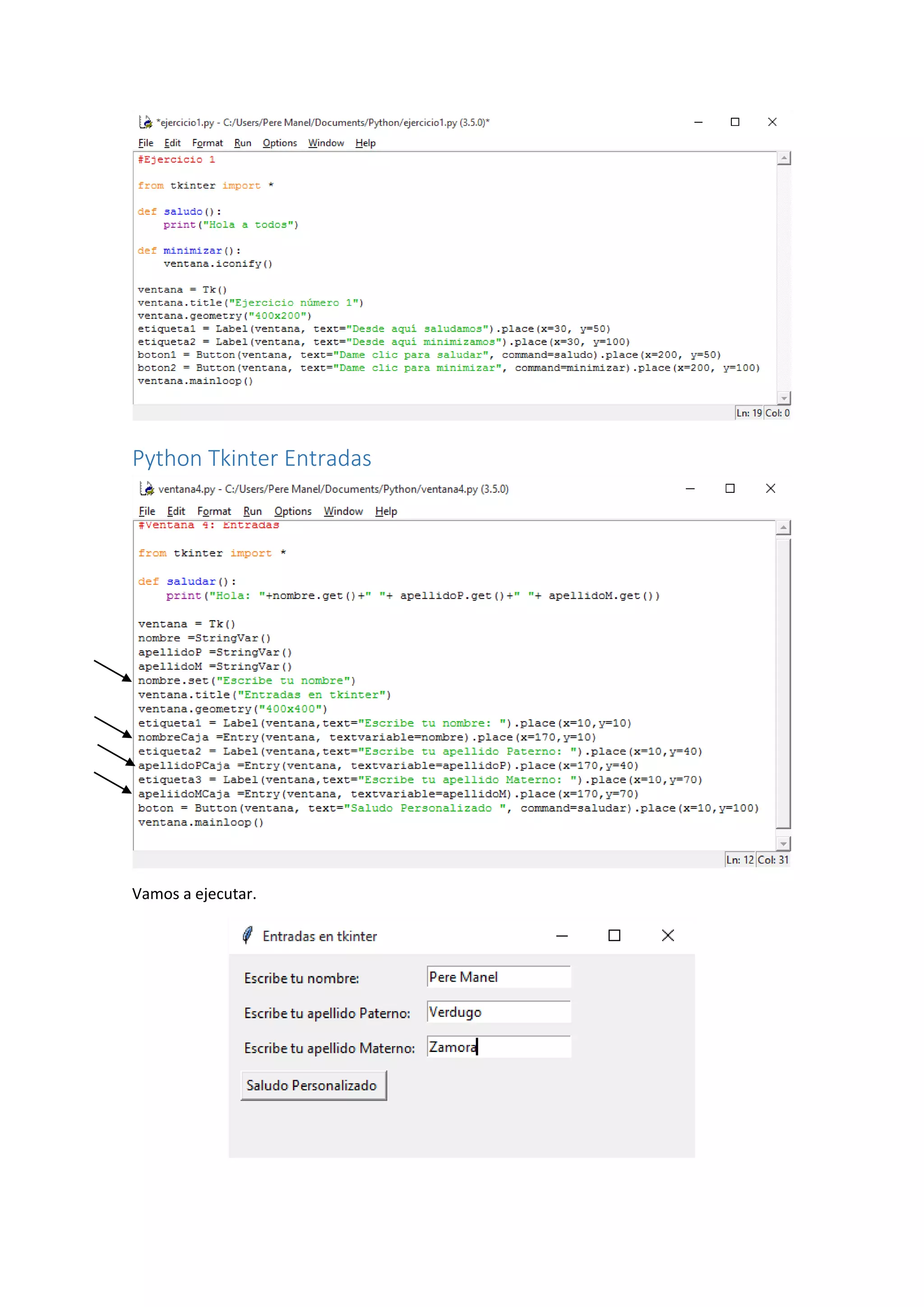Viewport: 924px width, 1307px height.
Task: Click the 'Escribe tu nombre:' label
Action: pos(301,978)
